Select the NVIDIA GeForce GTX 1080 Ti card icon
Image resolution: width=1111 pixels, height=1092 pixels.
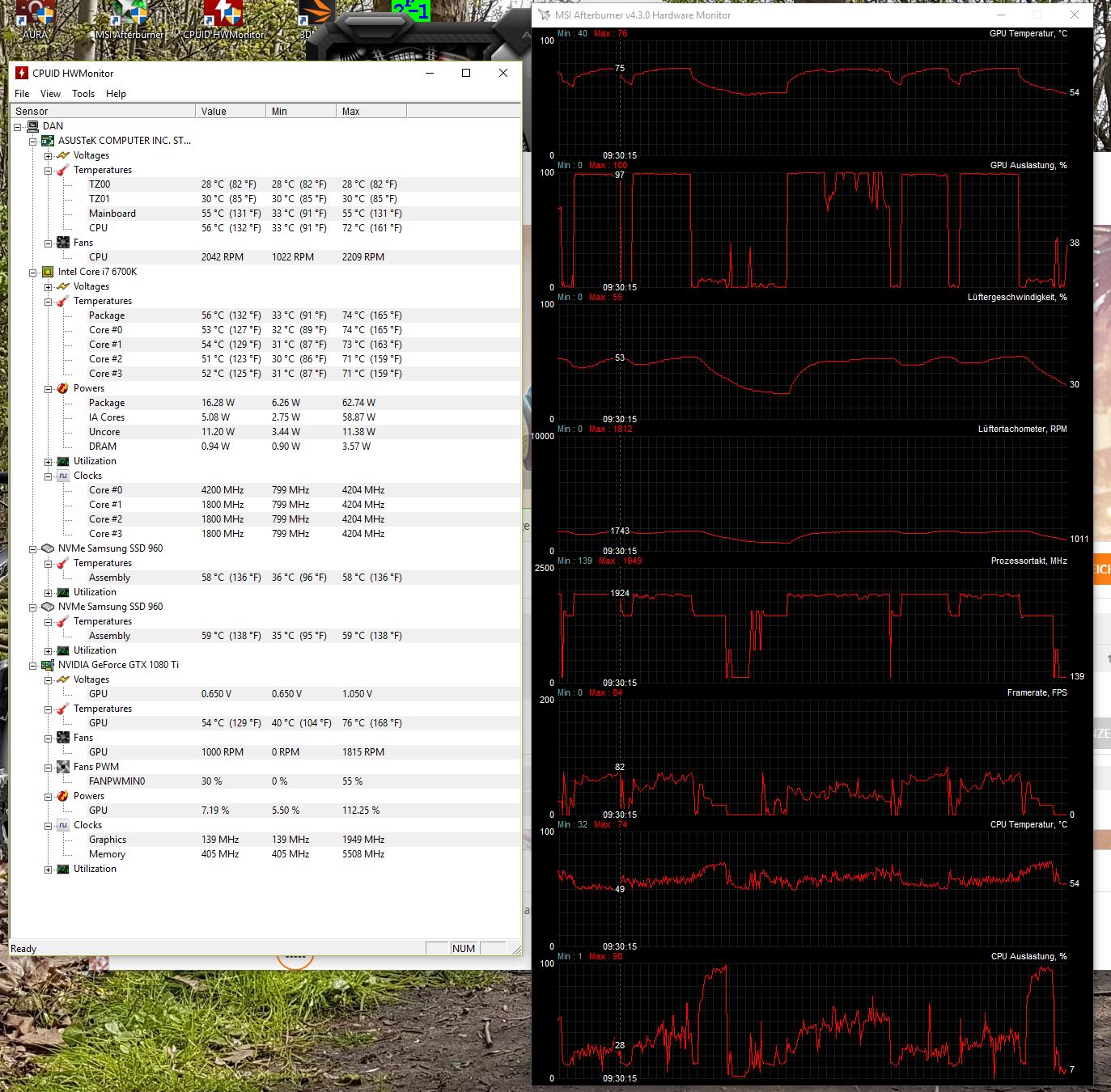tap(48, 665)
